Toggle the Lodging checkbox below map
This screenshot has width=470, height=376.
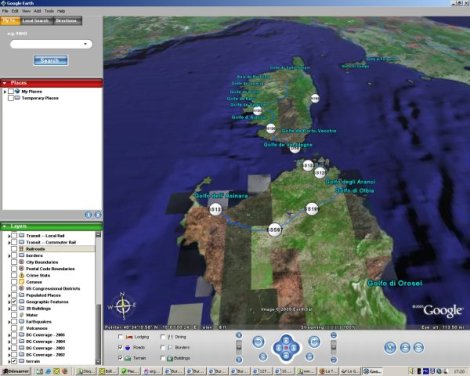click(121, 337)
